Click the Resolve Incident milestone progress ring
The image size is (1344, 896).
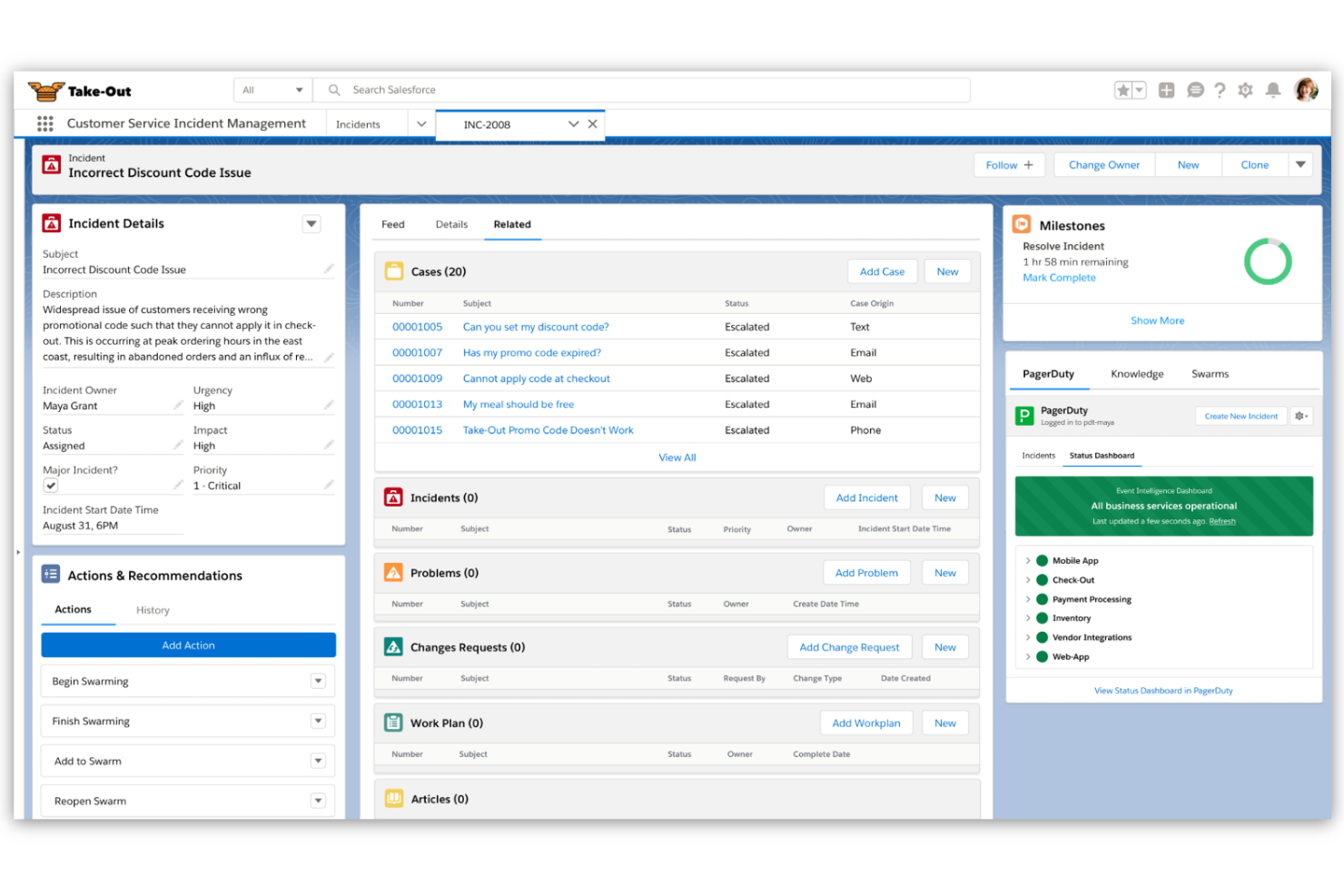point(1268,261)
